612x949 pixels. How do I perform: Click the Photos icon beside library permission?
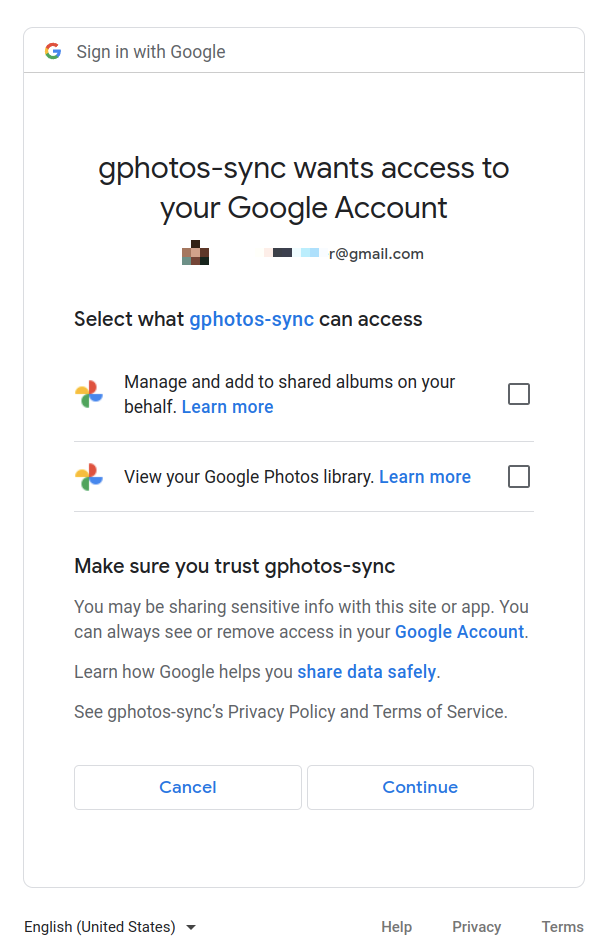[x=89, y=477]
